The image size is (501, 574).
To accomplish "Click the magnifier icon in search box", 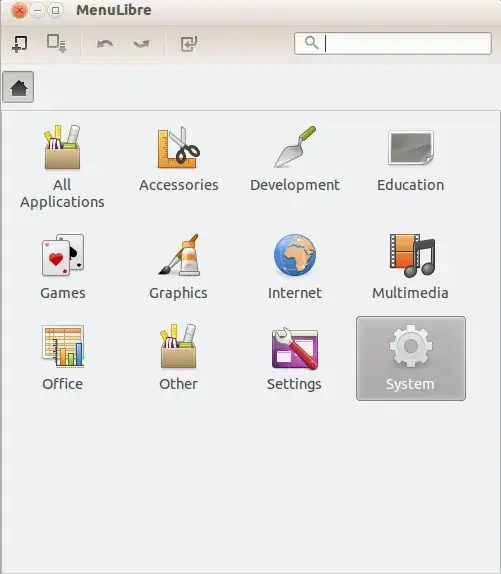I will pos(312,43).
